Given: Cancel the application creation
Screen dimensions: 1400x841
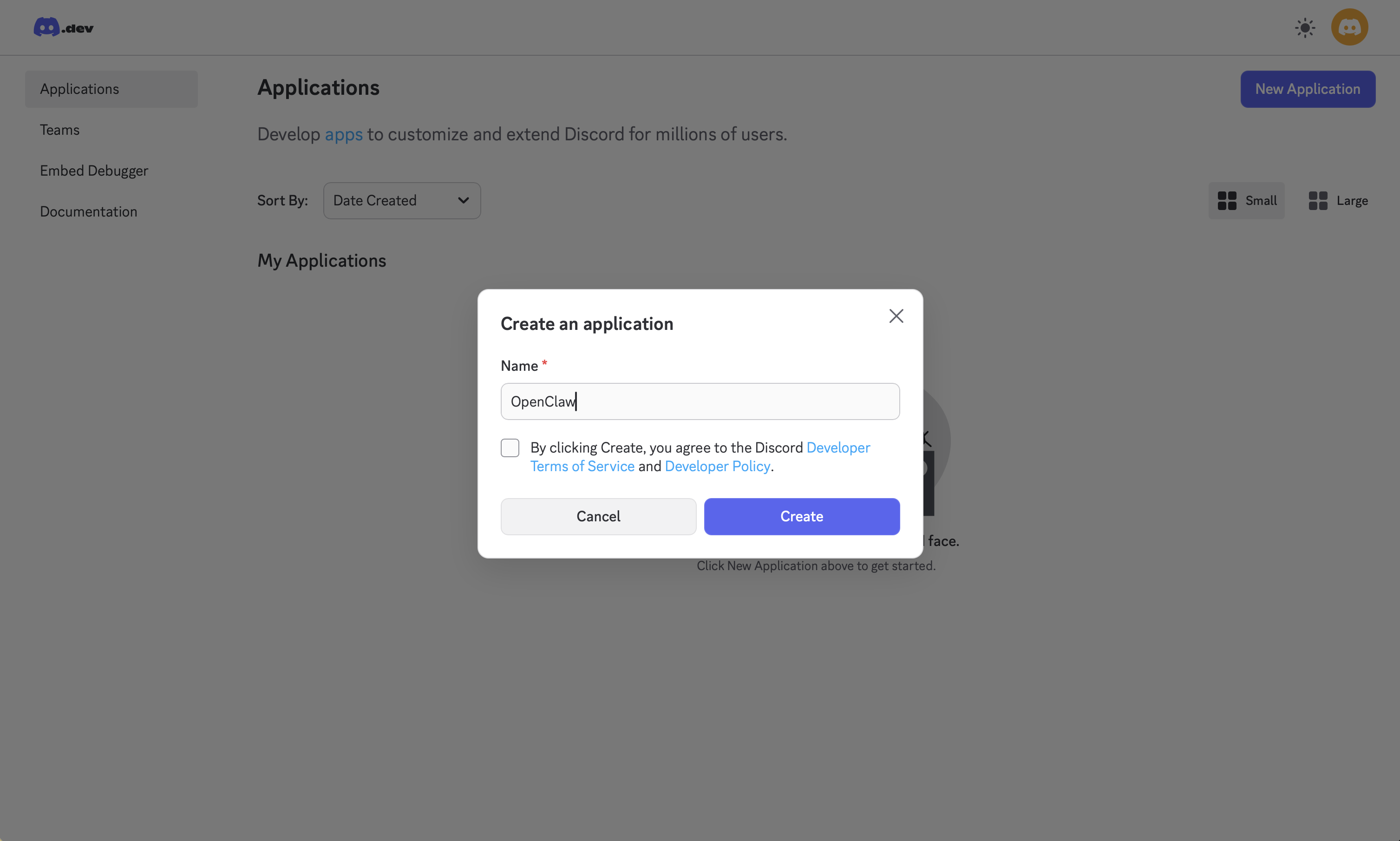Looking at the screenshot, I should [598, 516].
